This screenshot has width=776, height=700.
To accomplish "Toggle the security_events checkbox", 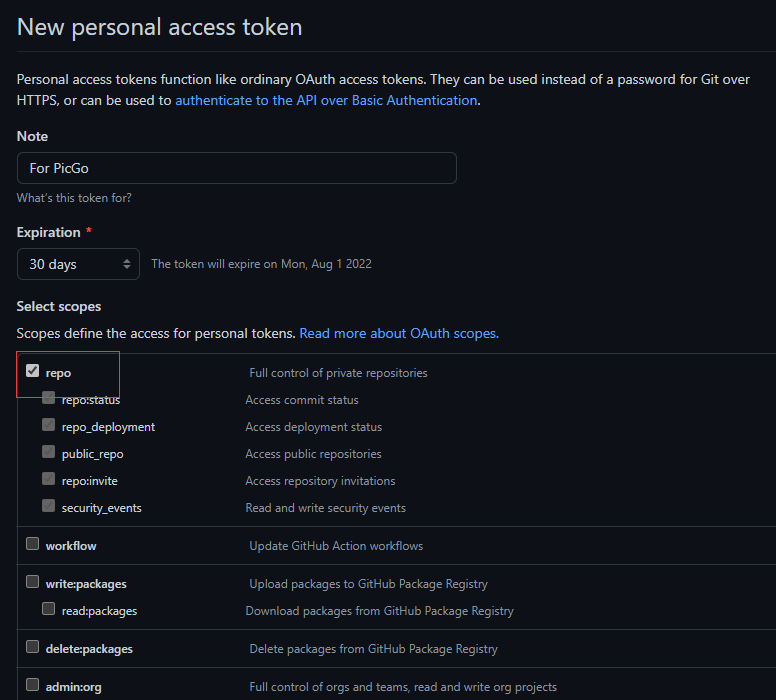I will coord(48,506).
